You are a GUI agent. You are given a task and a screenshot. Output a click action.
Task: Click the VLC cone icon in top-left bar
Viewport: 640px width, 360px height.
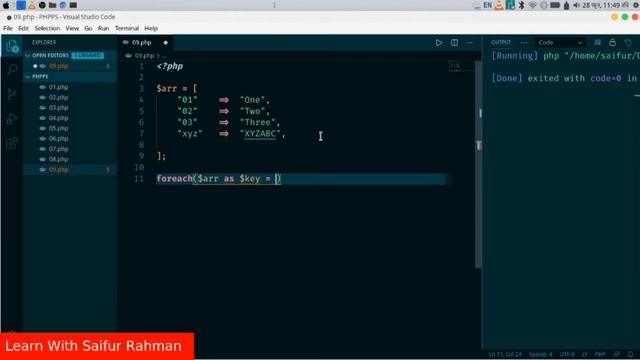[31, 5]
